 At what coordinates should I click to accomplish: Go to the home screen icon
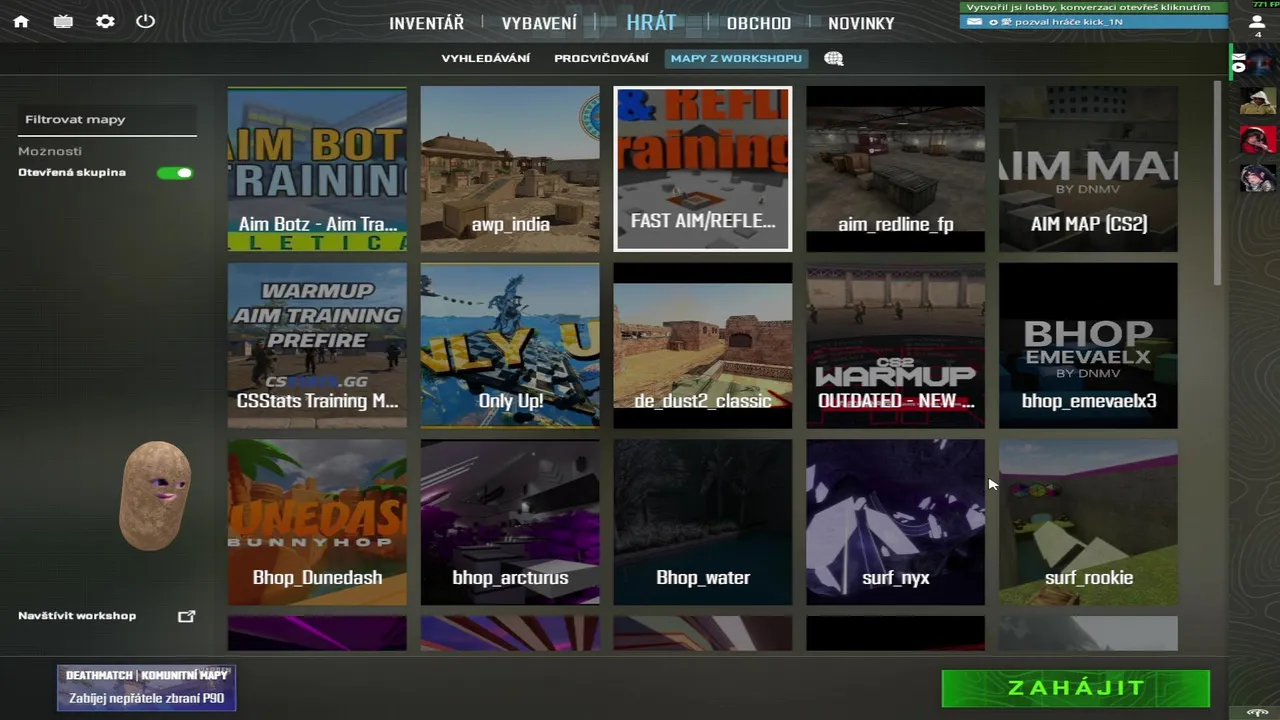(x=21, y=21)
